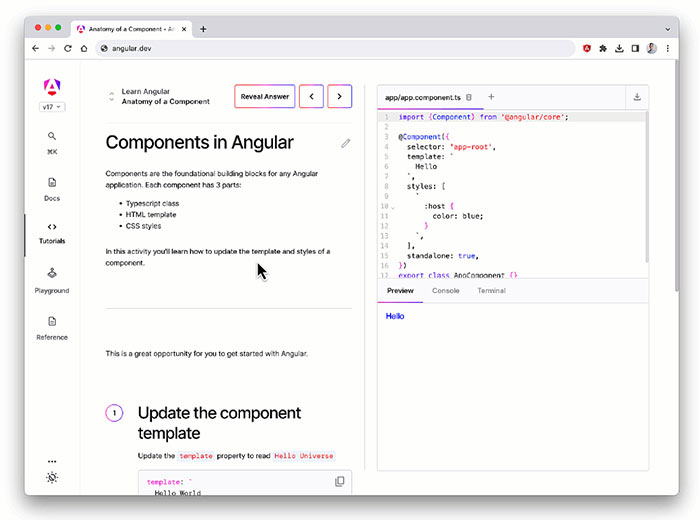Click the Reveal Answer button

[265, 96]
